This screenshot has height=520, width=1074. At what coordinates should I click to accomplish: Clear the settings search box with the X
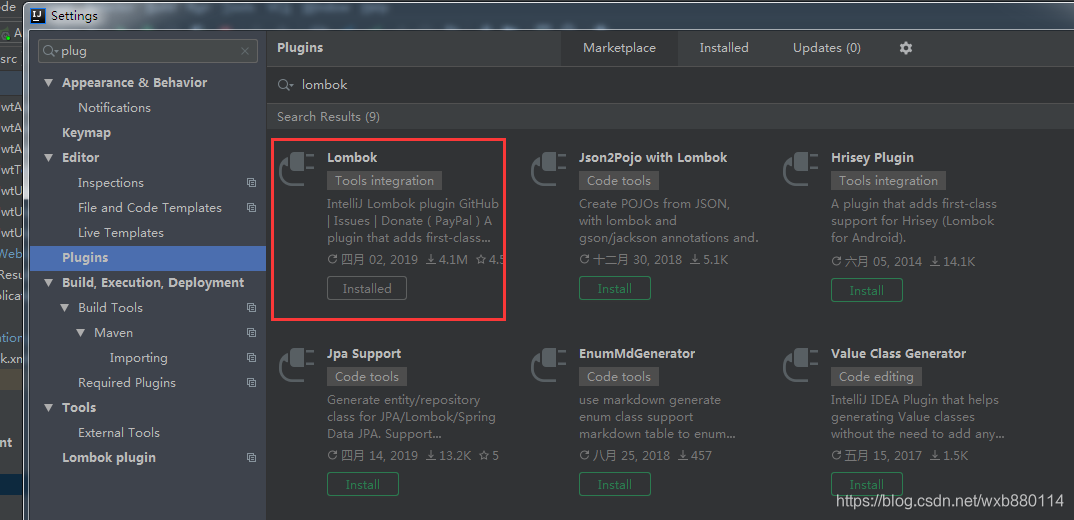[245, 51]
